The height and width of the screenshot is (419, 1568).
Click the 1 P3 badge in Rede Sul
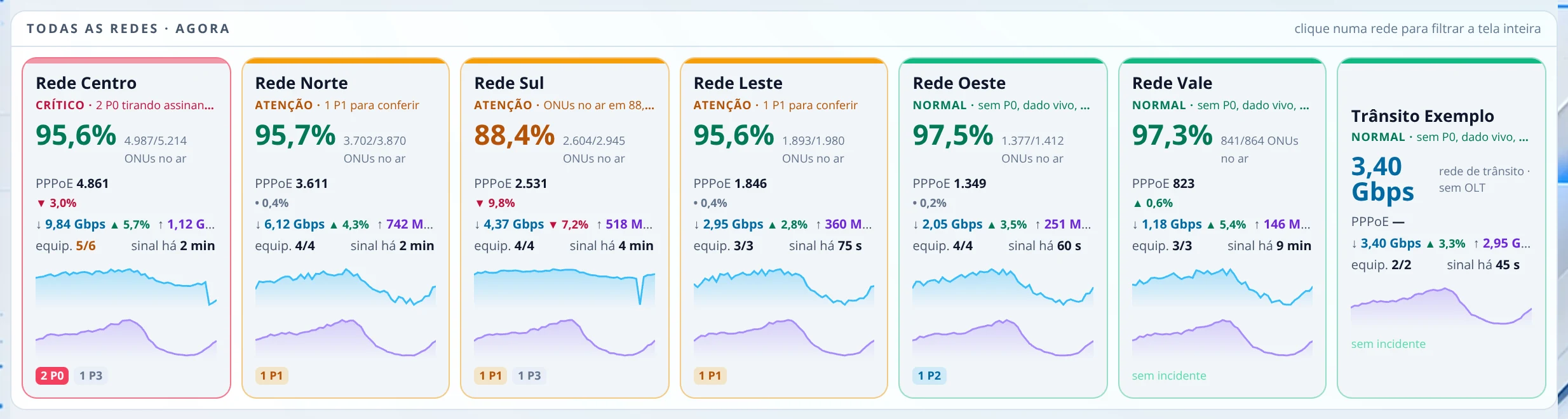[x=529, y=376]
